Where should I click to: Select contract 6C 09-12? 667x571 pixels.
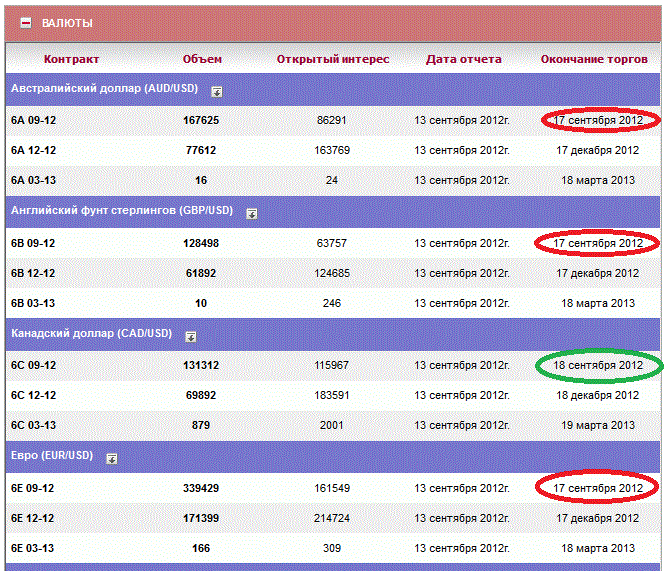[x=34, y=365]
